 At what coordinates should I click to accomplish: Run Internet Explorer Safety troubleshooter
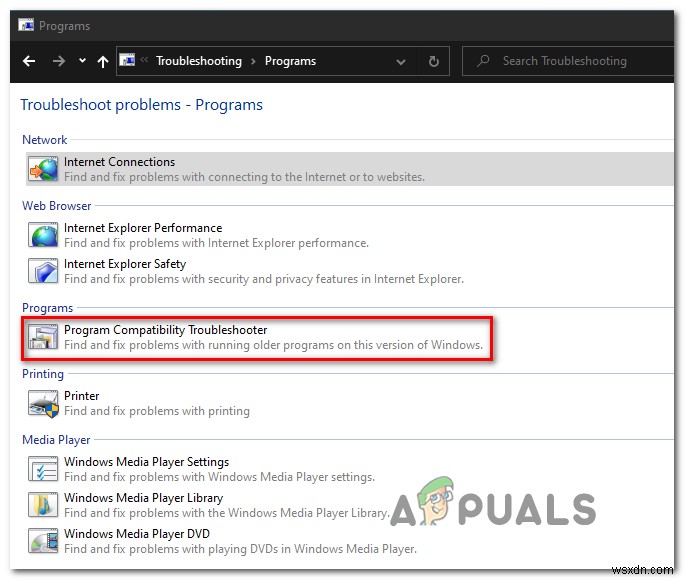click(x=125, y=264)
